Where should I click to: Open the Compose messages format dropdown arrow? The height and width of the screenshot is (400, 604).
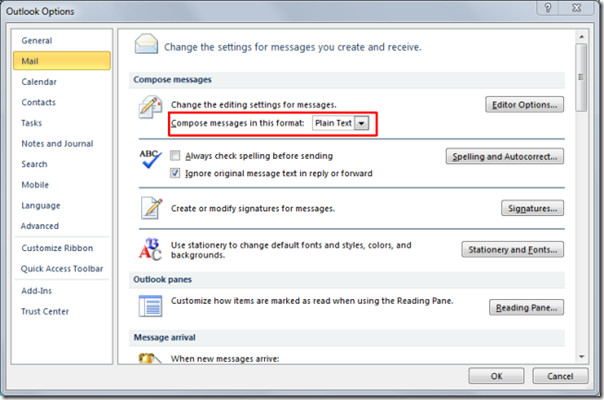pyautogui.click(x=361, y=123)
